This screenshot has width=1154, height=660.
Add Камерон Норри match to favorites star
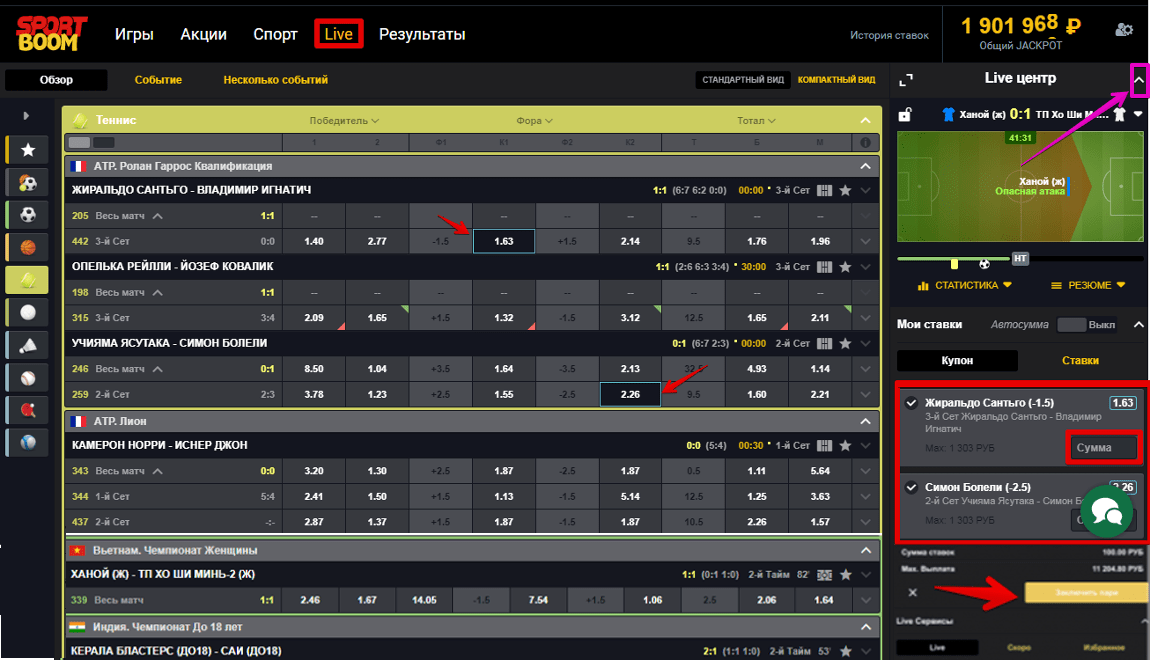846,445
